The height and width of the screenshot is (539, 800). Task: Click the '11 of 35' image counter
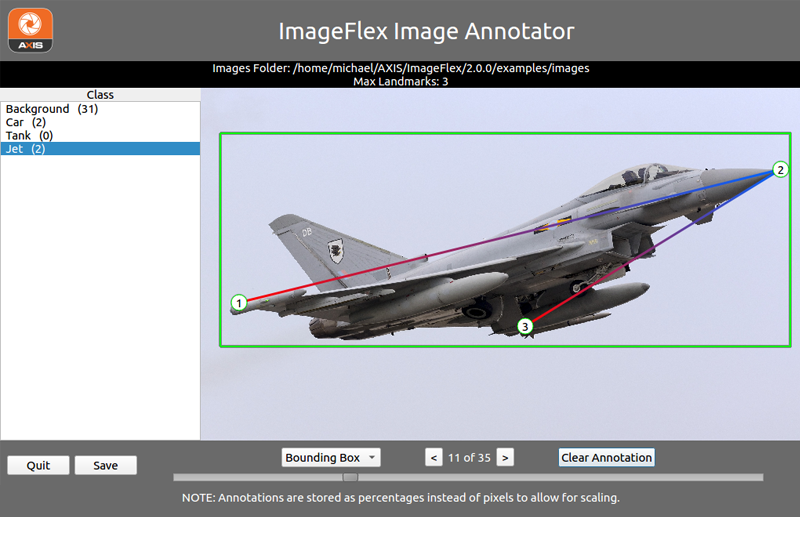[469, 458]
